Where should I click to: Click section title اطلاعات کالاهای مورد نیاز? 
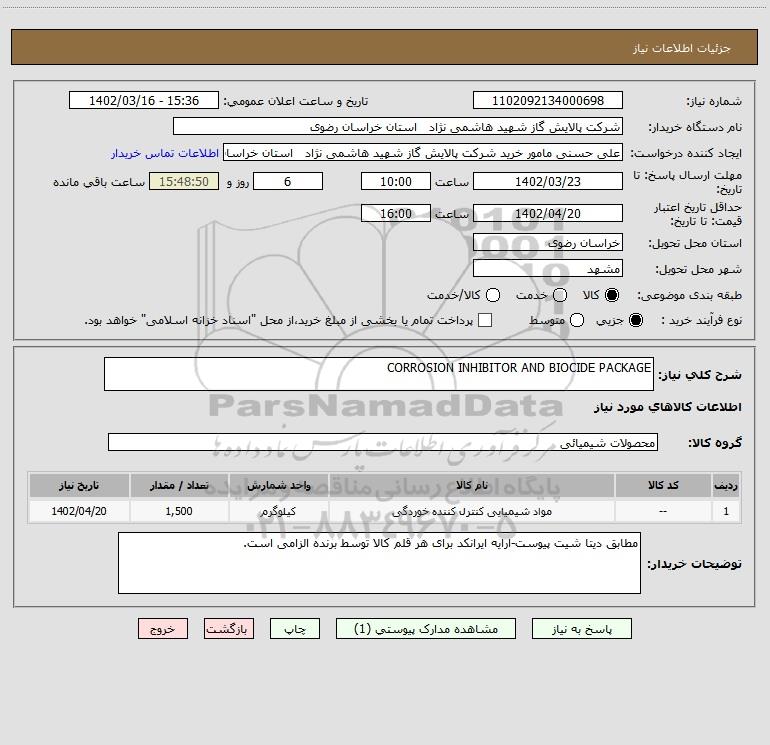(x=668, y=407)
